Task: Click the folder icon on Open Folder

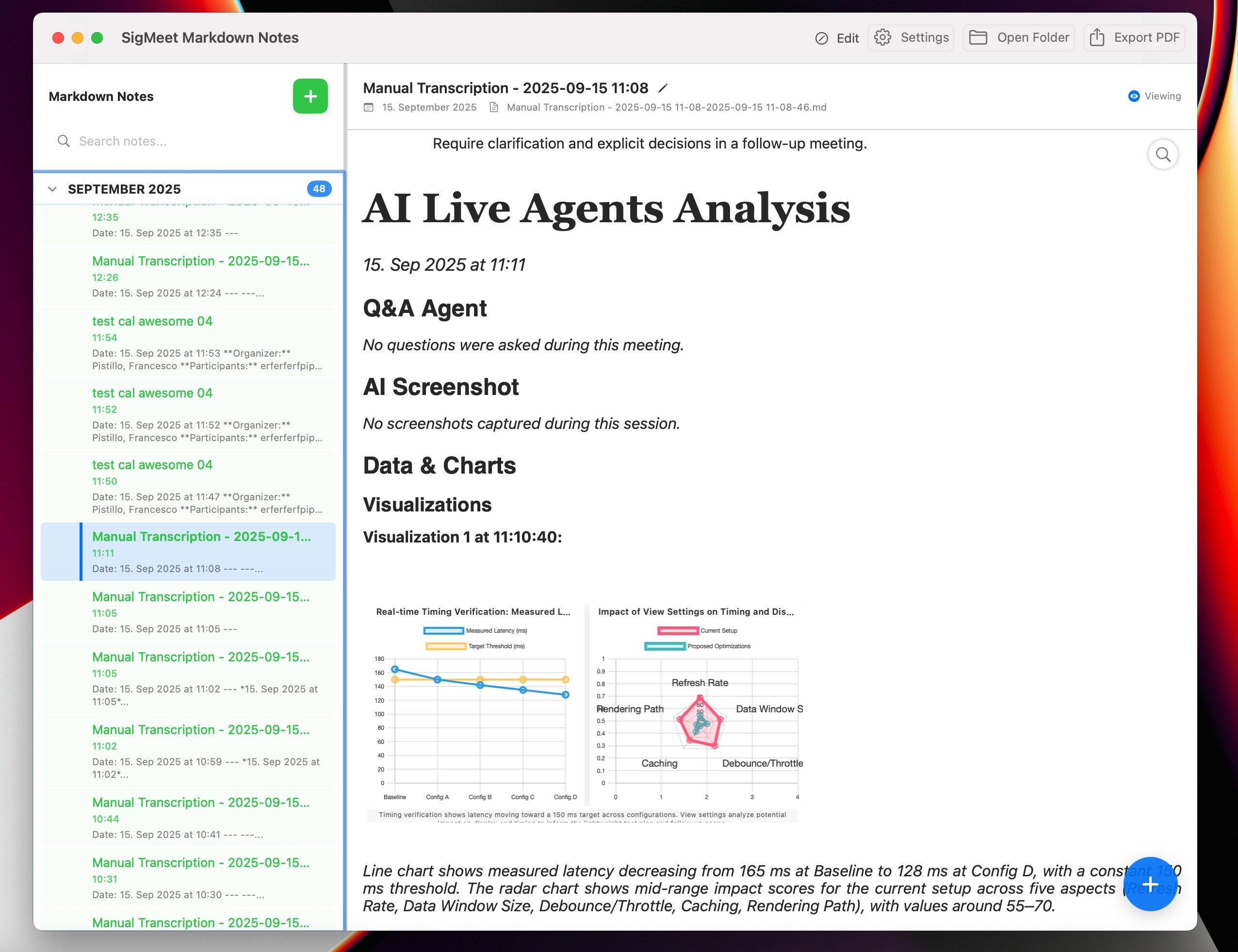Action: coord(978,37)
